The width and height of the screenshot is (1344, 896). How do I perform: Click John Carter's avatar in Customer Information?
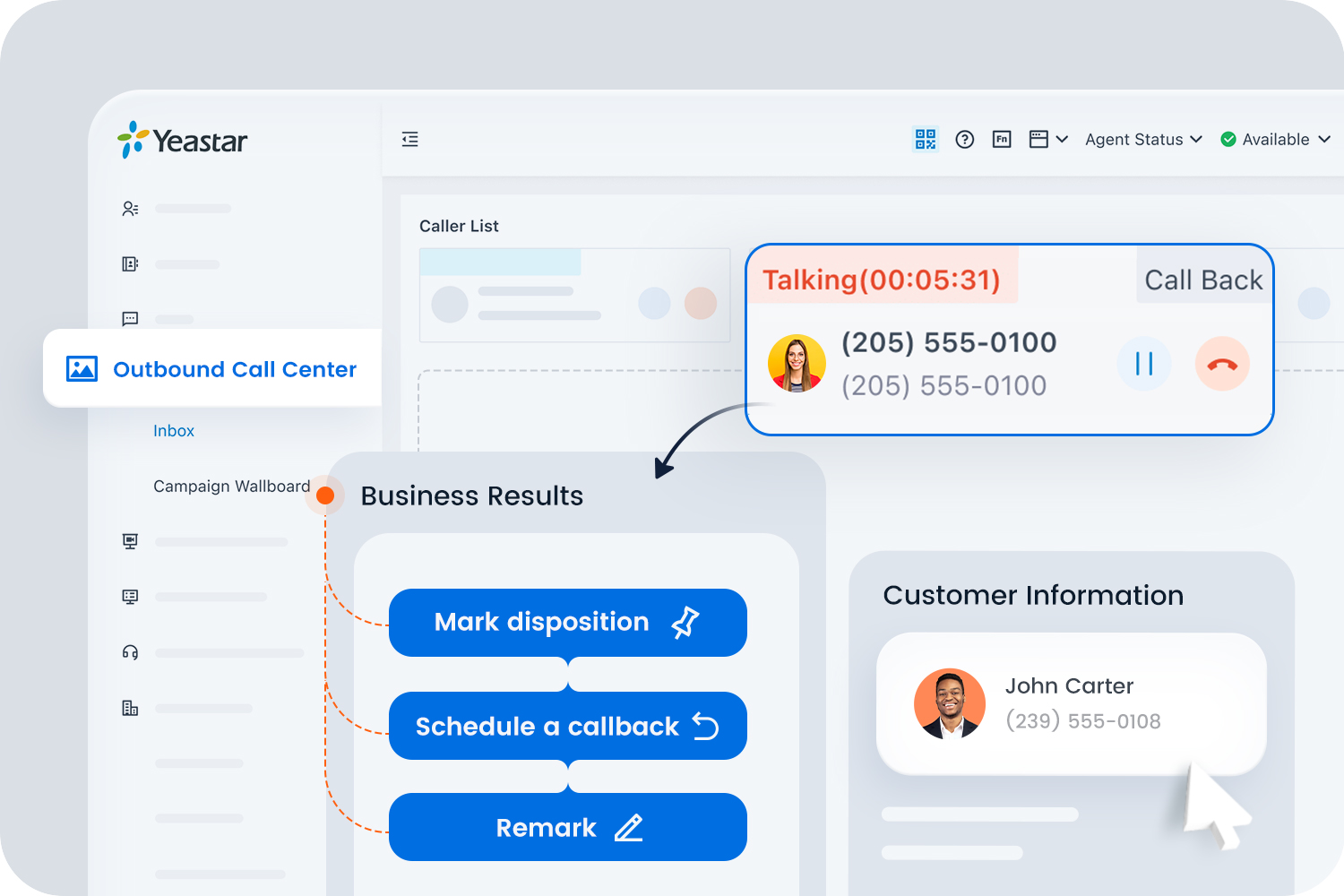tap(950, 704)
